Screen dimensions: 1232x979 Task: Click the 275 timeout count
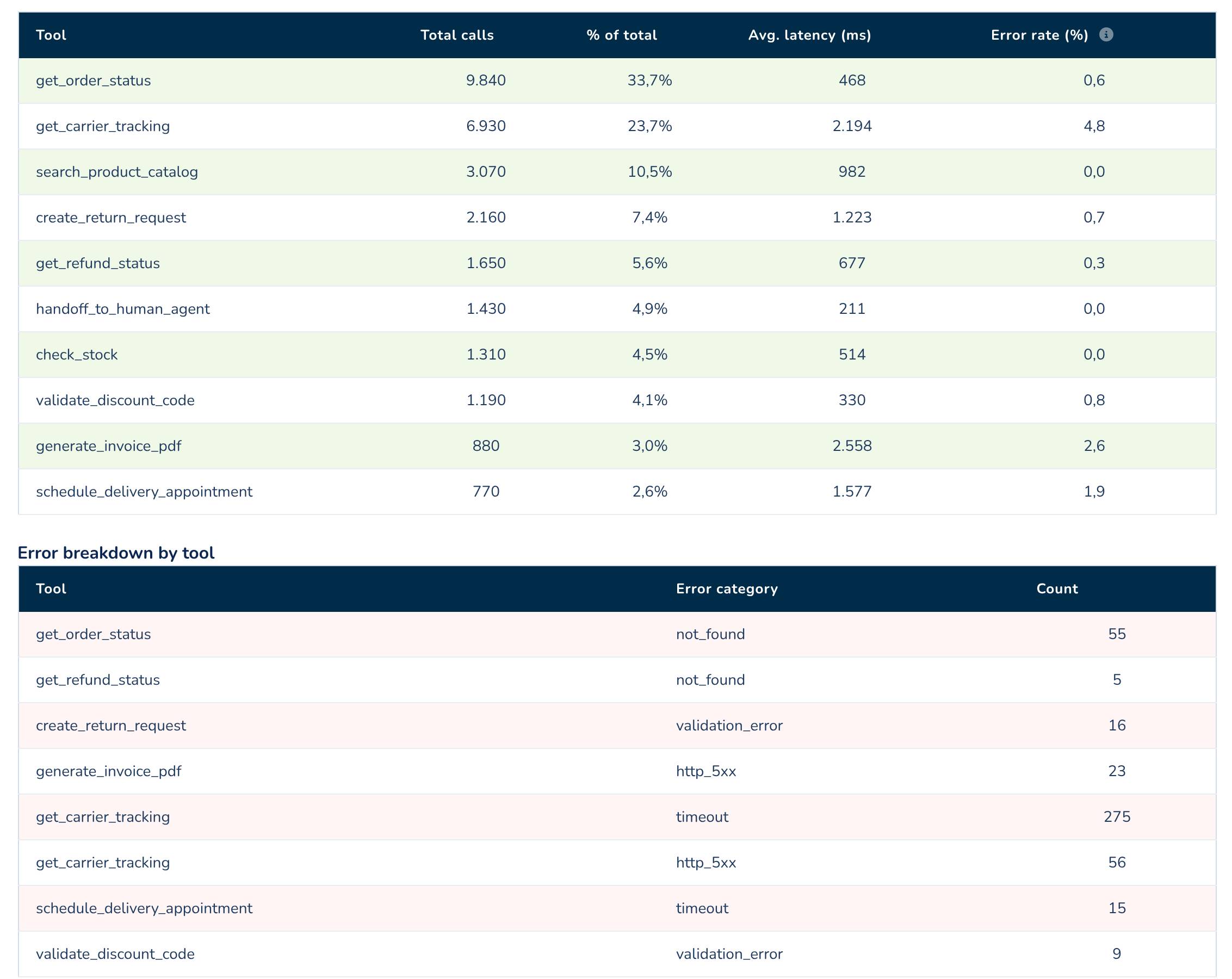(x=1117, y=817)
